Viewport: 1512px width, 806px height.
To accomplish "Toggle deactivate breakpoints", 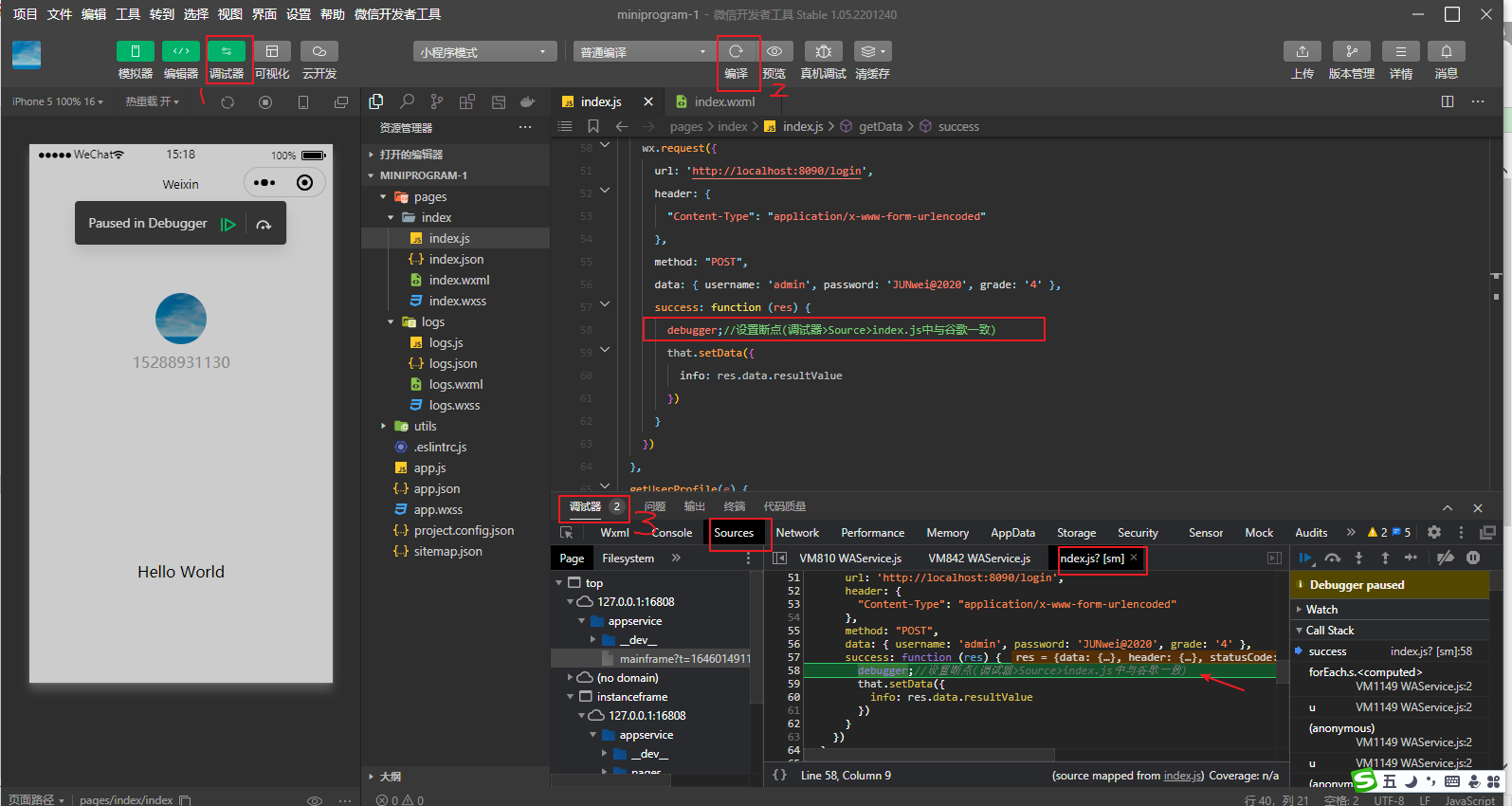I will tap(1446, 559).
